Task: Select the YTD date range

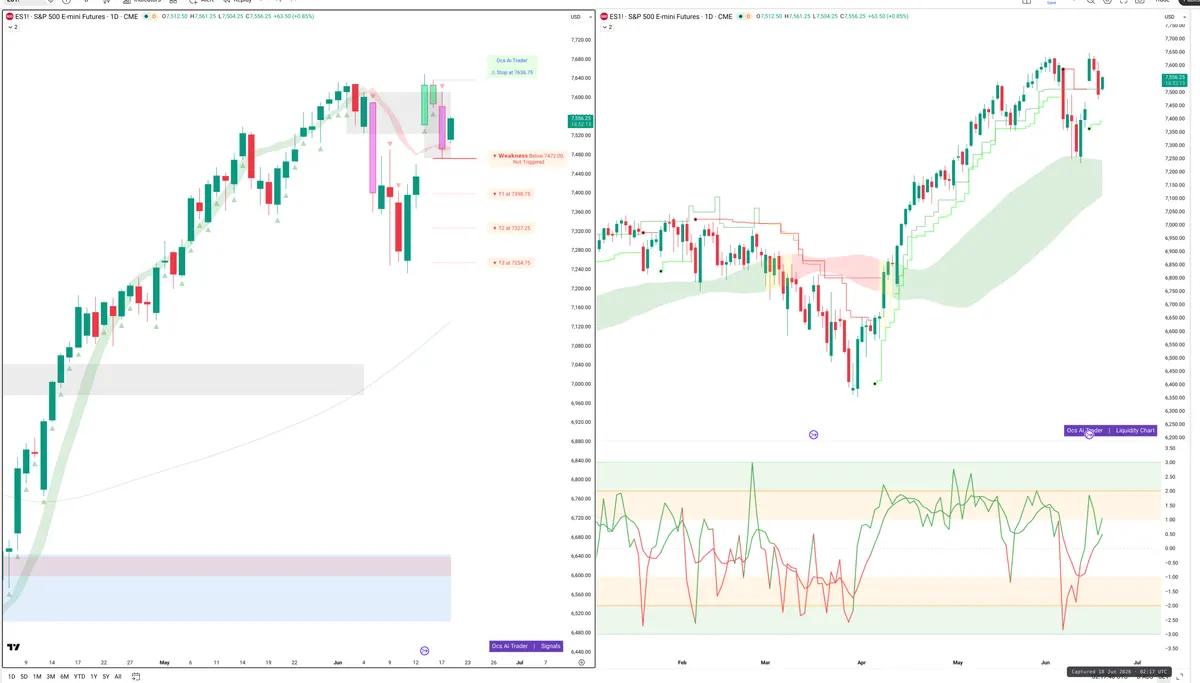Action: 79,677
